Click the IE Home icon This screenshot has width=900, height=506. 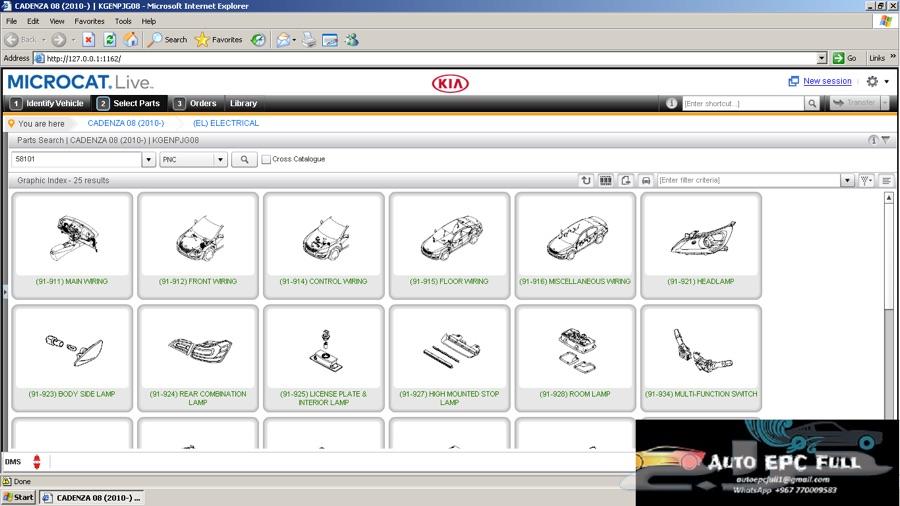coord(131,40)
